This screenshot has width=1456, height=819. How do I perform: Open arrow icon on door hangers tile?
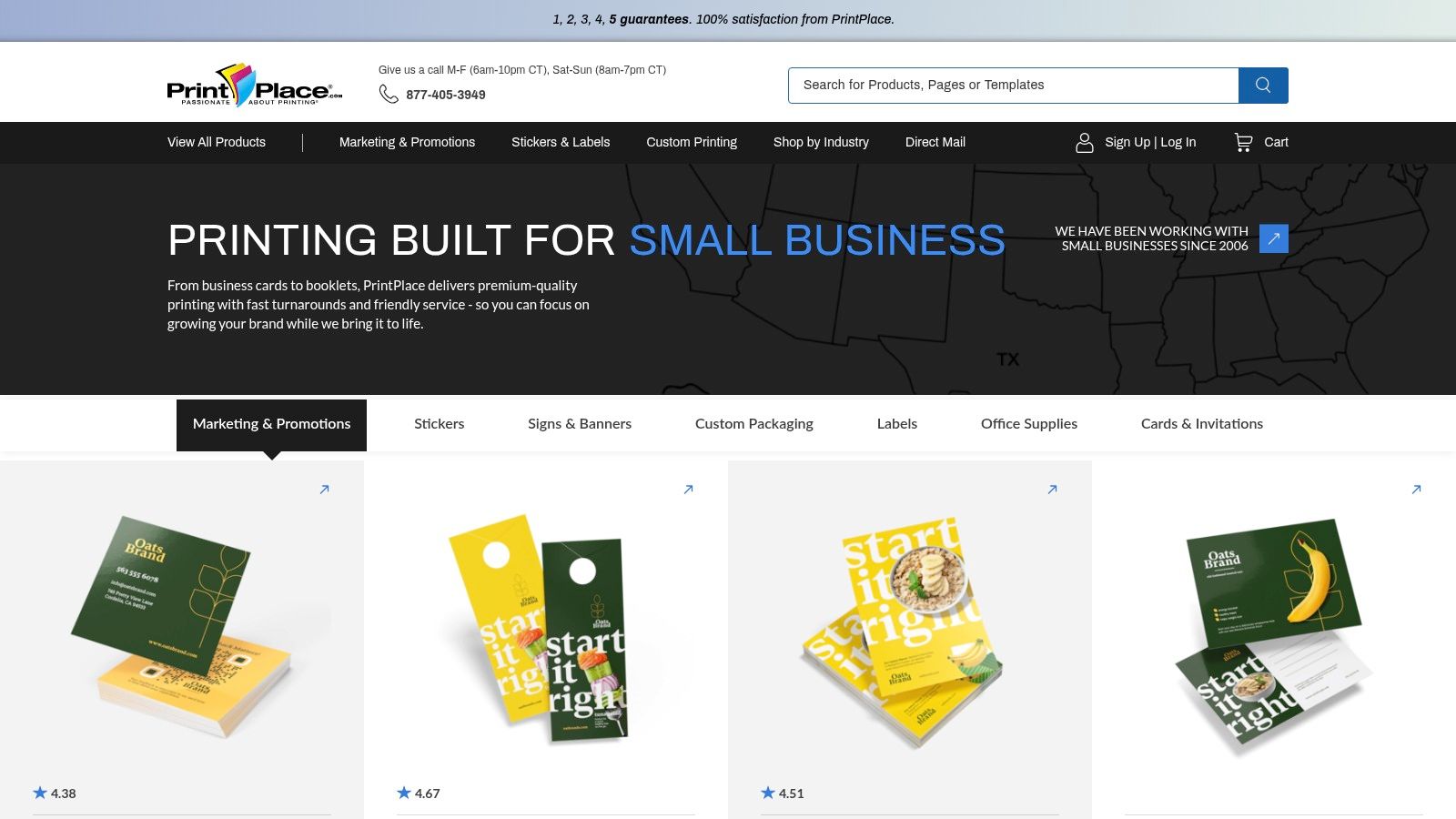click(688, 490)
